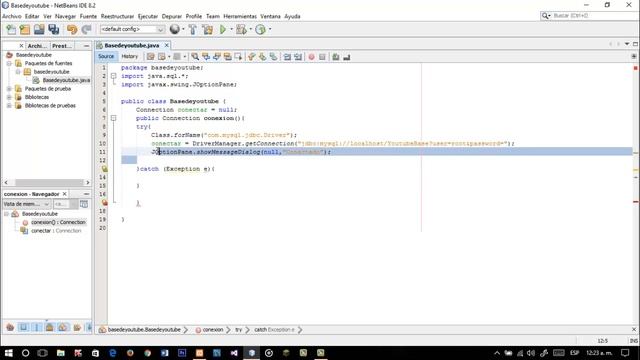Select conectar : Connection in navigator
640x360 pixels.
56,231
